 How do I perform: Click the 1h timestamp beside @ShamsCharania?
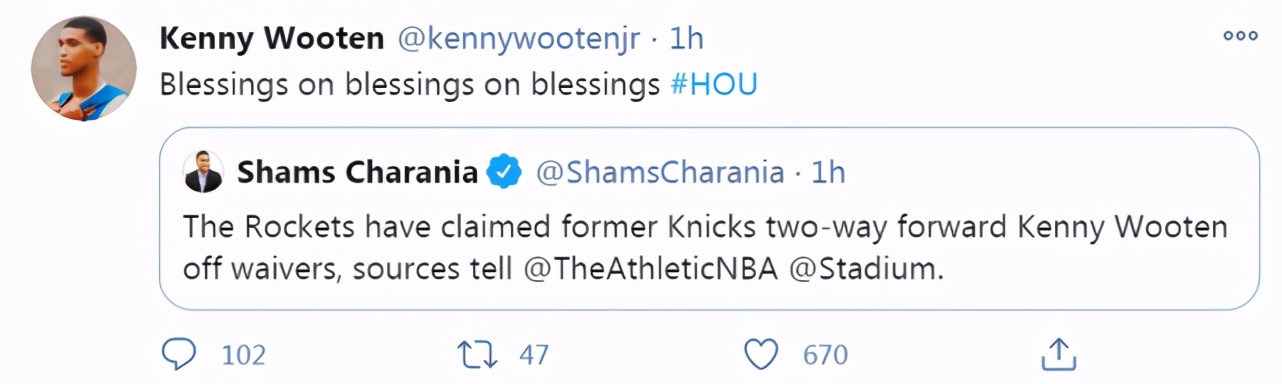828,172
